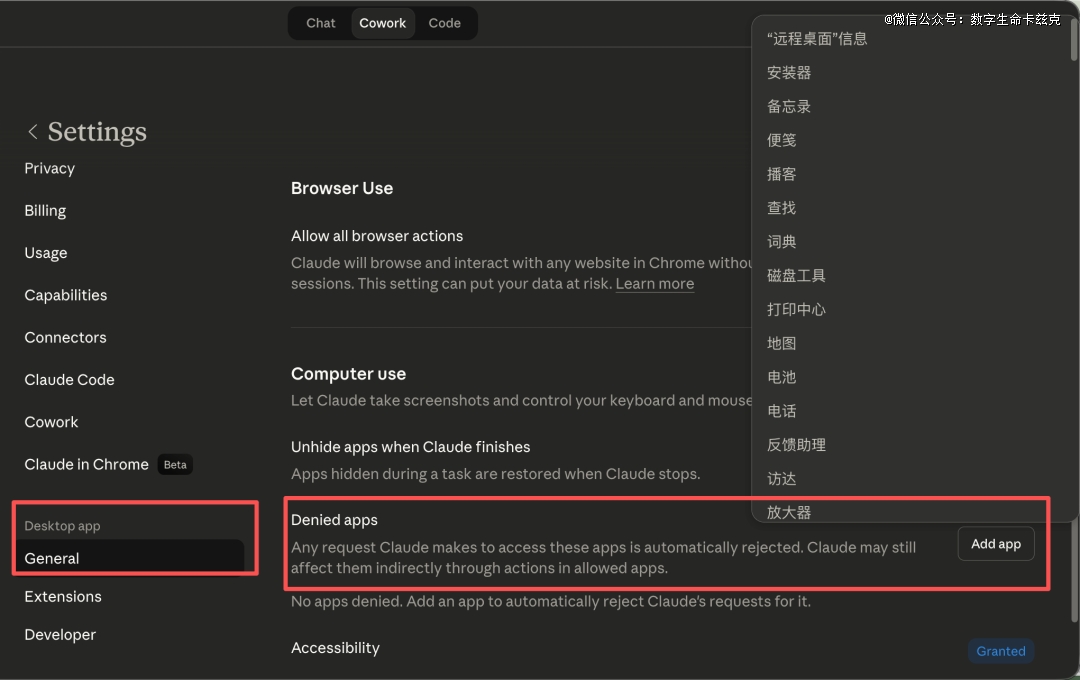Select Claude in Chrome sidebar item

tap(87, 464)
